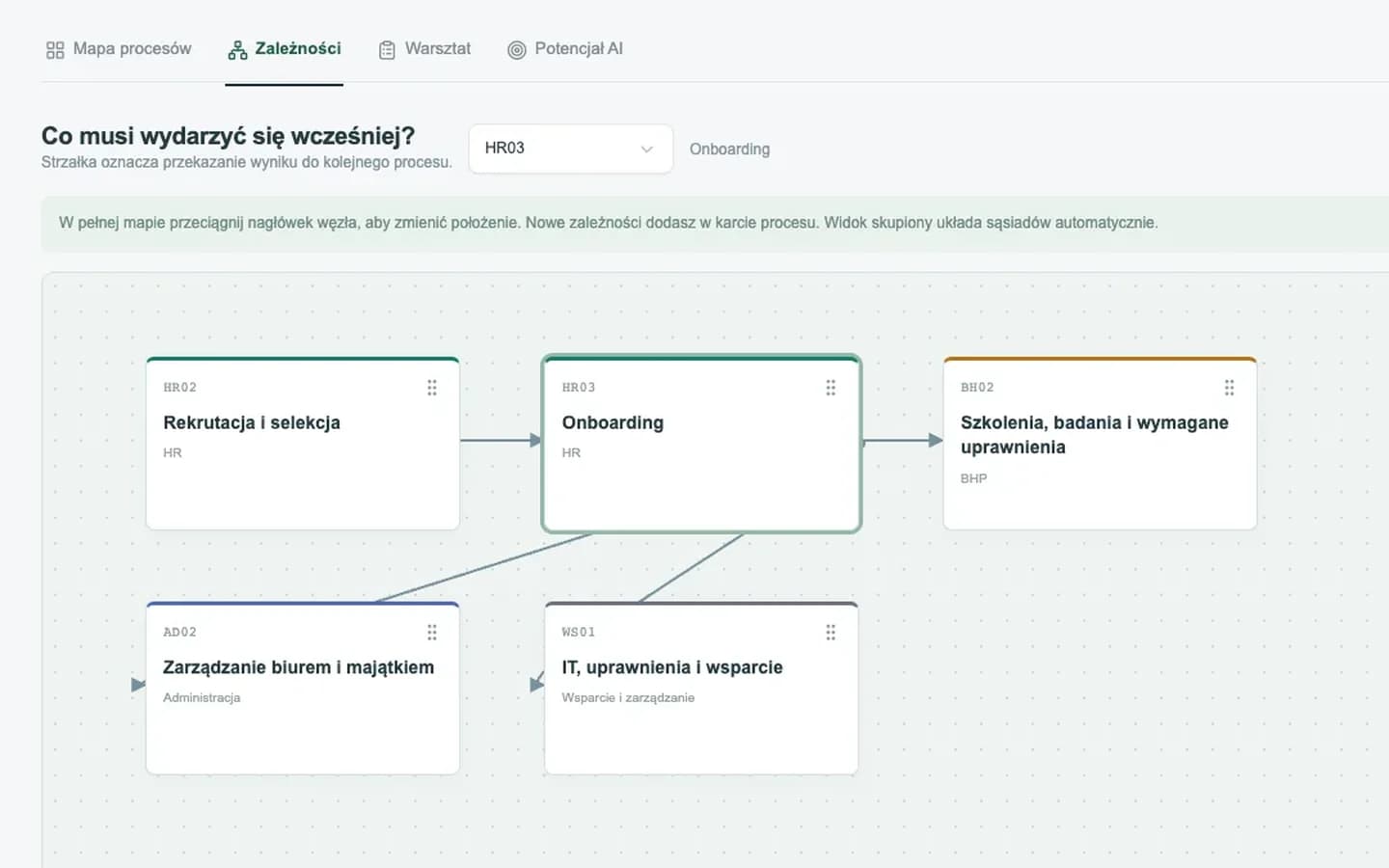Click the Co musi wydarzyć się wcześniej? heading

pos(228,136)
